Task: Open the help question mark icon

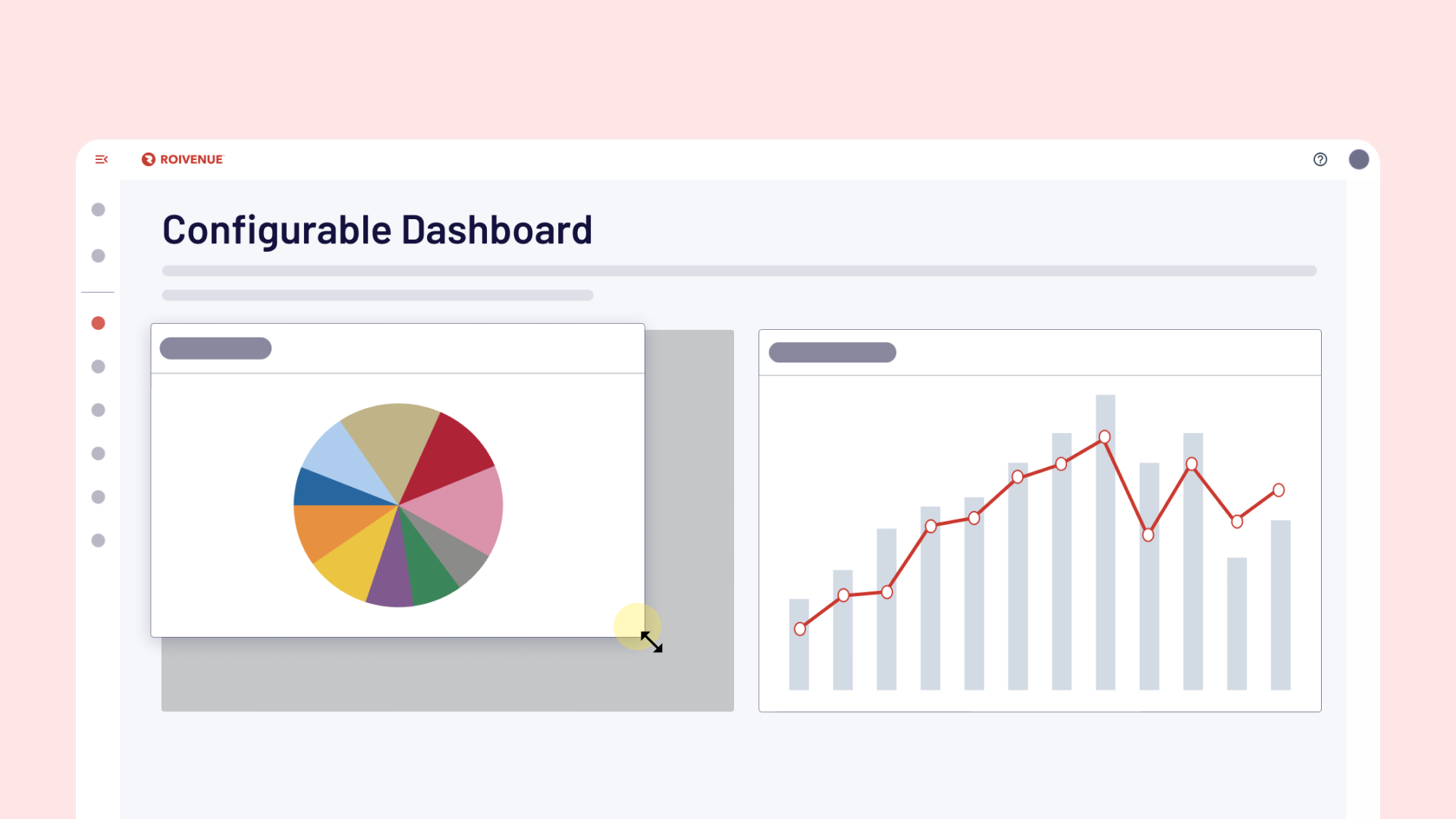Action: tap(1320, 159)
